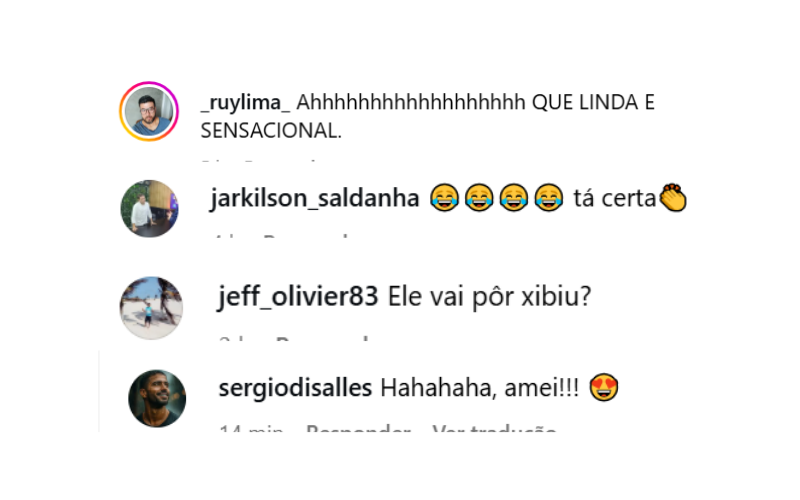Select the 'Ele vai pôr xibiu?' comment text
800x500 pixels.
489,296
